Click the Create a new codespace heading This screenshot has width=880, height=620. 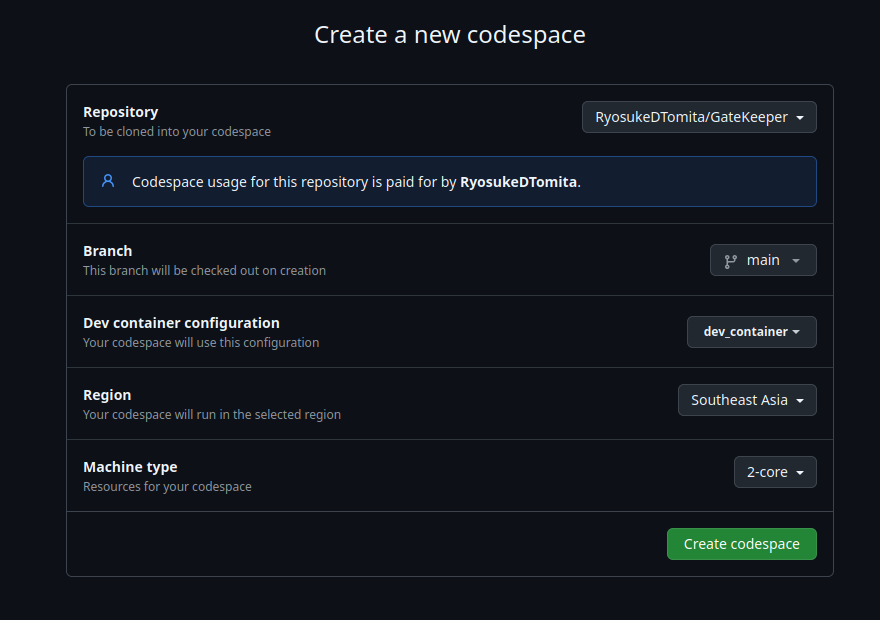[449, 34]
